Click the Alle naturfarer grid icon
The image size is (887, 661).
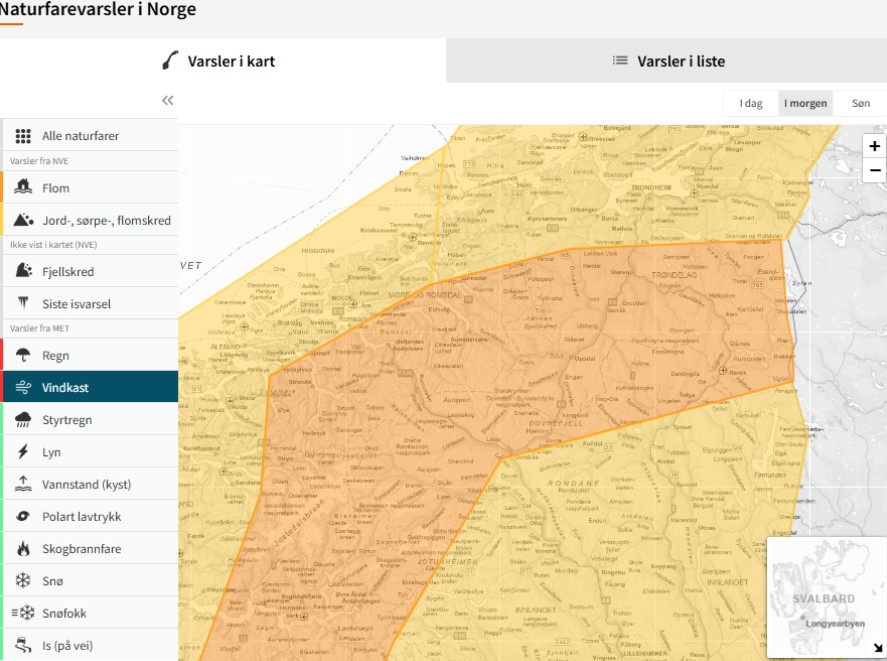[23, 136]
